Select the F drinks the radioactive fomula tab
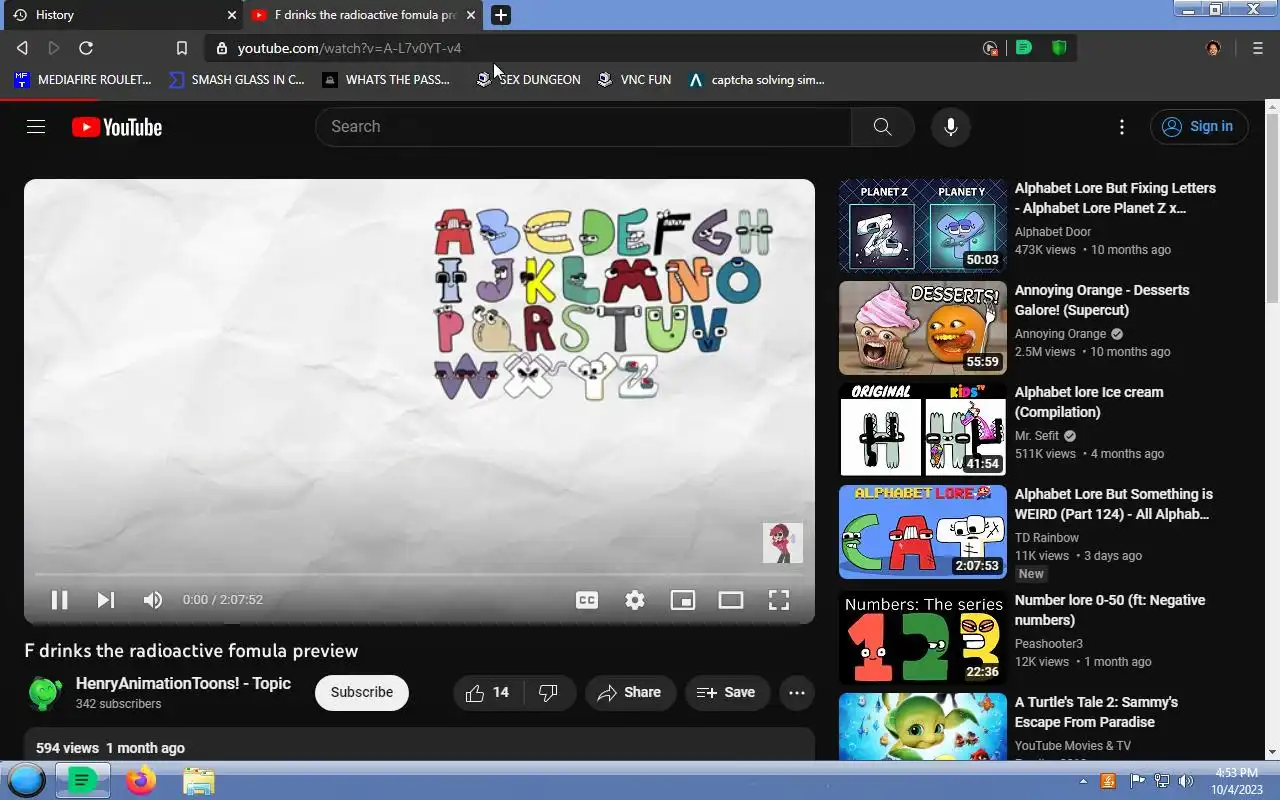Screen dimensions: 1280x800 364,15
